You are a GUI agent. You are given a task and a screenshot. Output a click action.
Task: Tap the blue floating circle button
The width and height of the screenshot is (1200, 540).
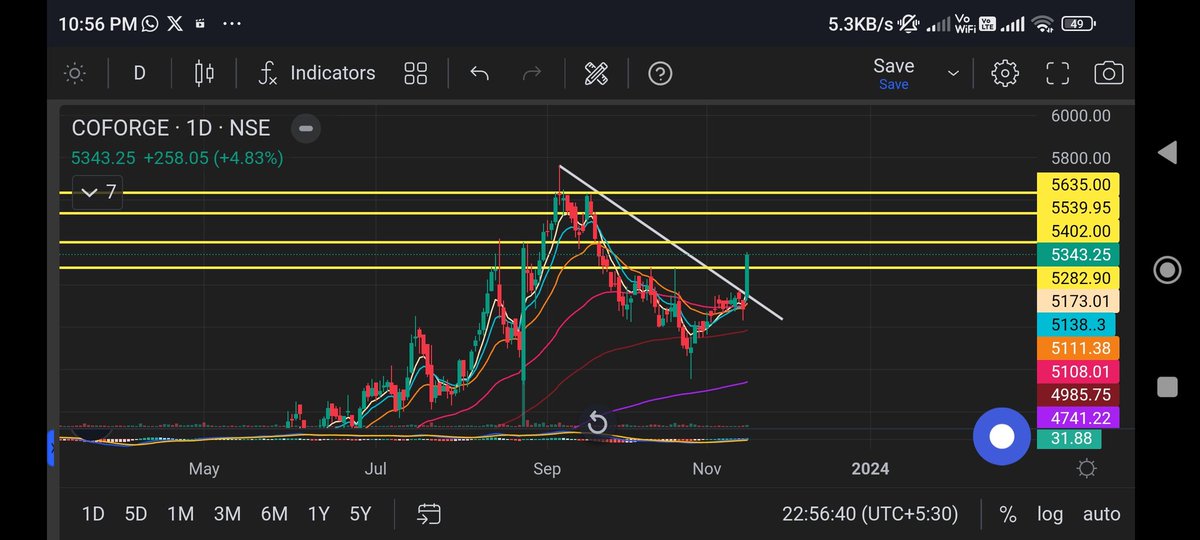pos(1001,437)
